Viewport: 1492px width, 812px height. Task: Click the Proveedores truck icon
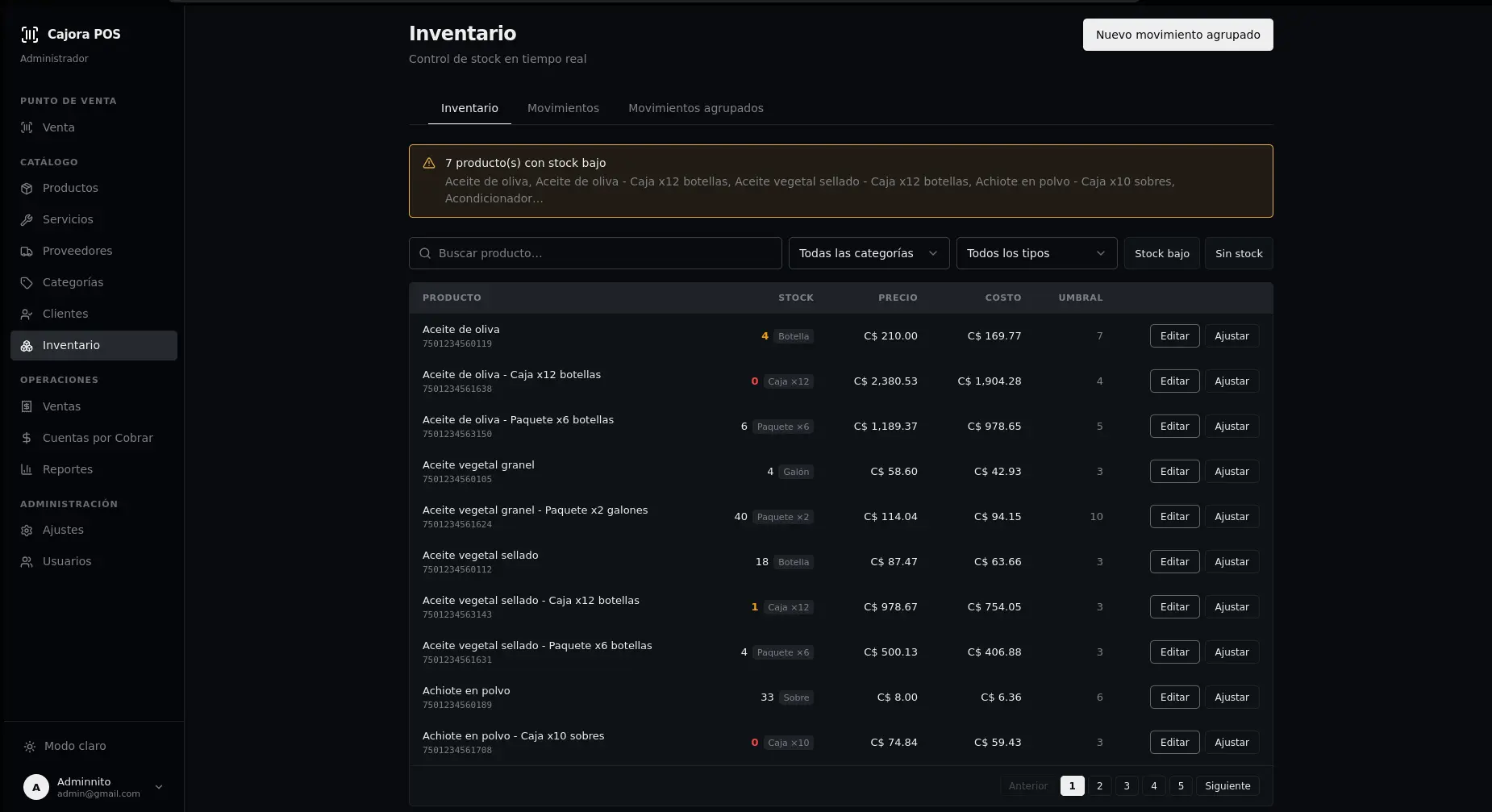(27, 251)
